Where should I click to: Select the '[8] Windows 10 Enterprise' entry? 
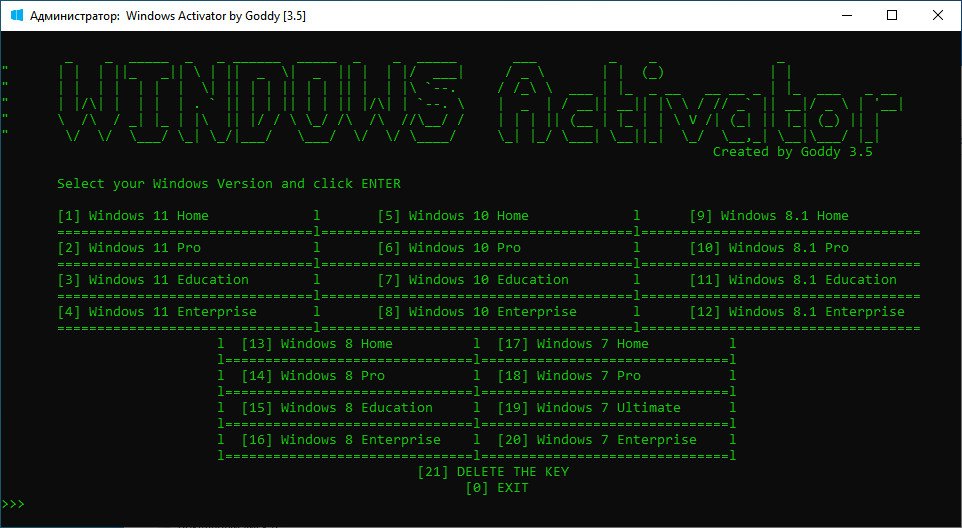click(x=477, y=312)
